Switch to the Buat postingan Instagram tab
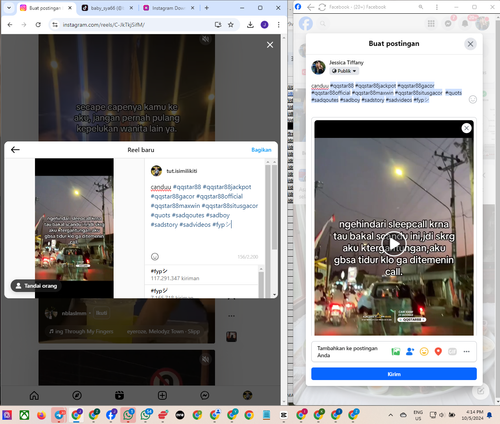The height and width of the screenshot is (424, 500). coord(45,8)
